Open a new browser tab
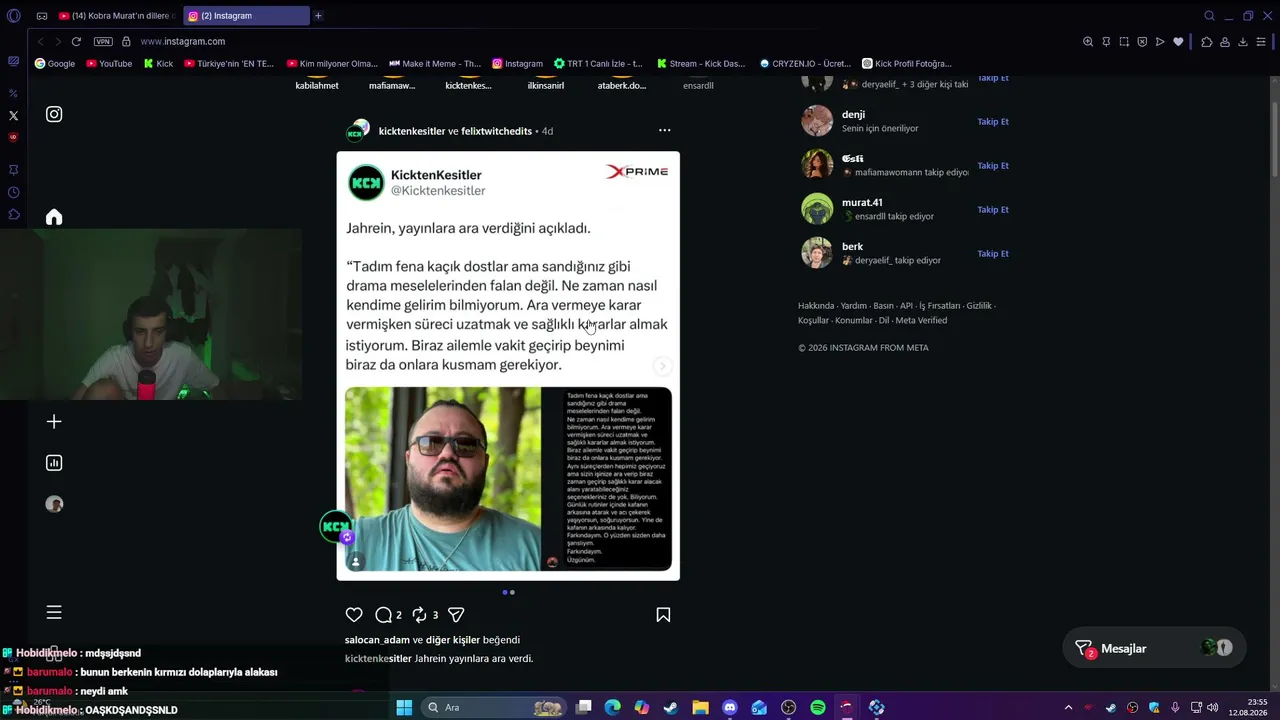1280x720 pixels. [x=318, y=16]
